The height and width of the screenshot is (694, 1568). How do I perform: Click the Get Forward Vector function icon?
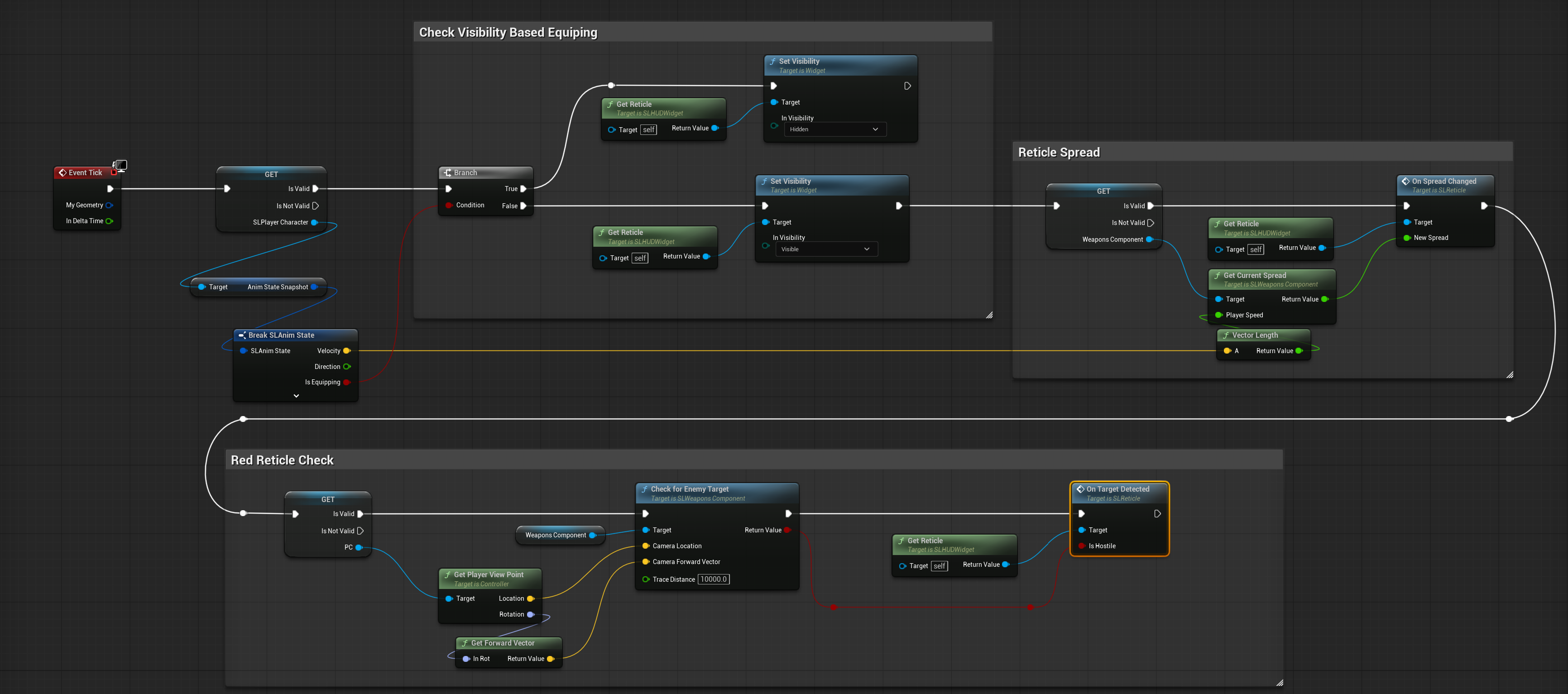pyautogui.click(x=465, y=643)
